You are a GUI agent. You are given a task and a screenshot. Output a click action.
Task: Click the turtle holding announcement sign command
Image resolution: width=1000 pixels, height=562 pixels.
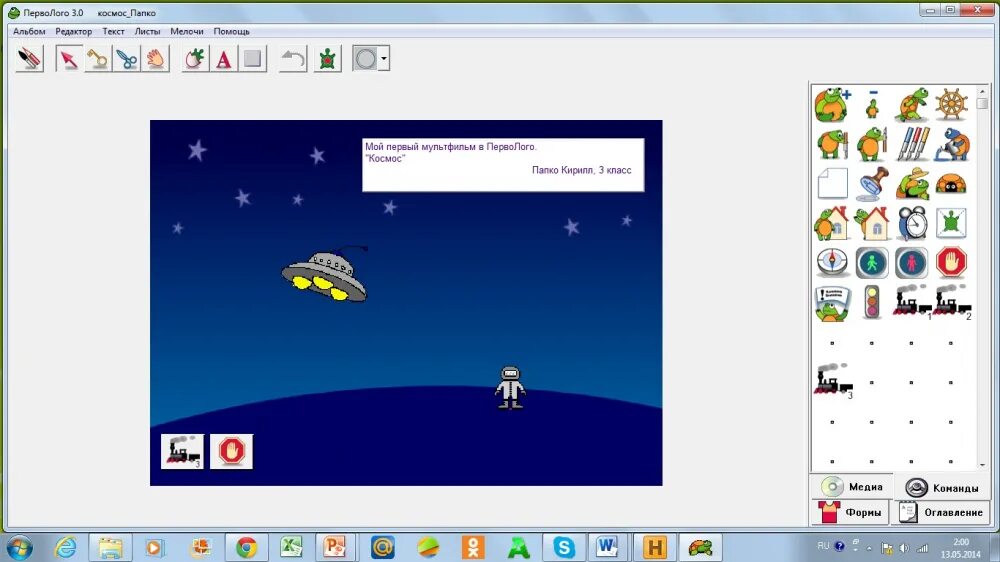(832, 302)
